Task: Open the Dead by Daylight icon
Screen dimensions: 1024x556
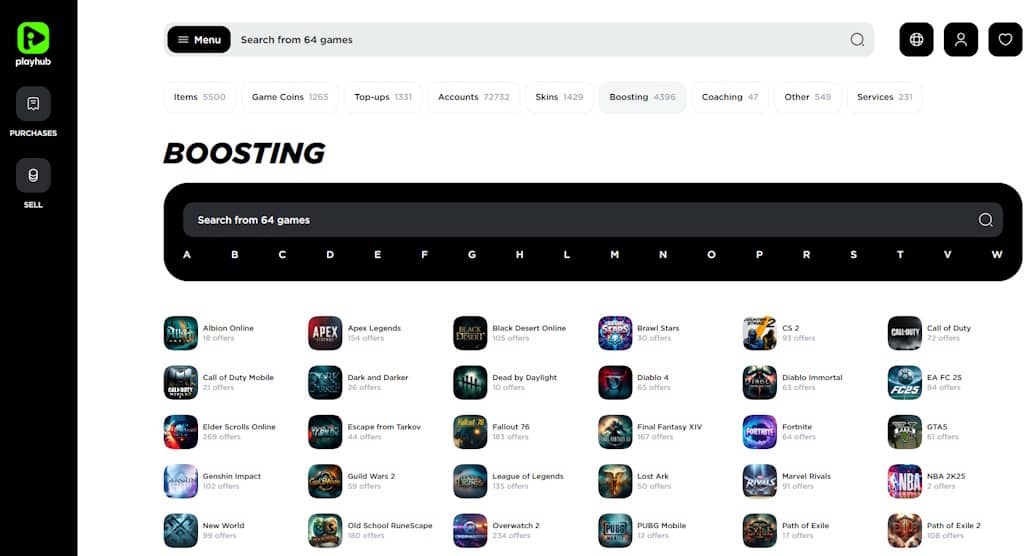Action: 470,382
